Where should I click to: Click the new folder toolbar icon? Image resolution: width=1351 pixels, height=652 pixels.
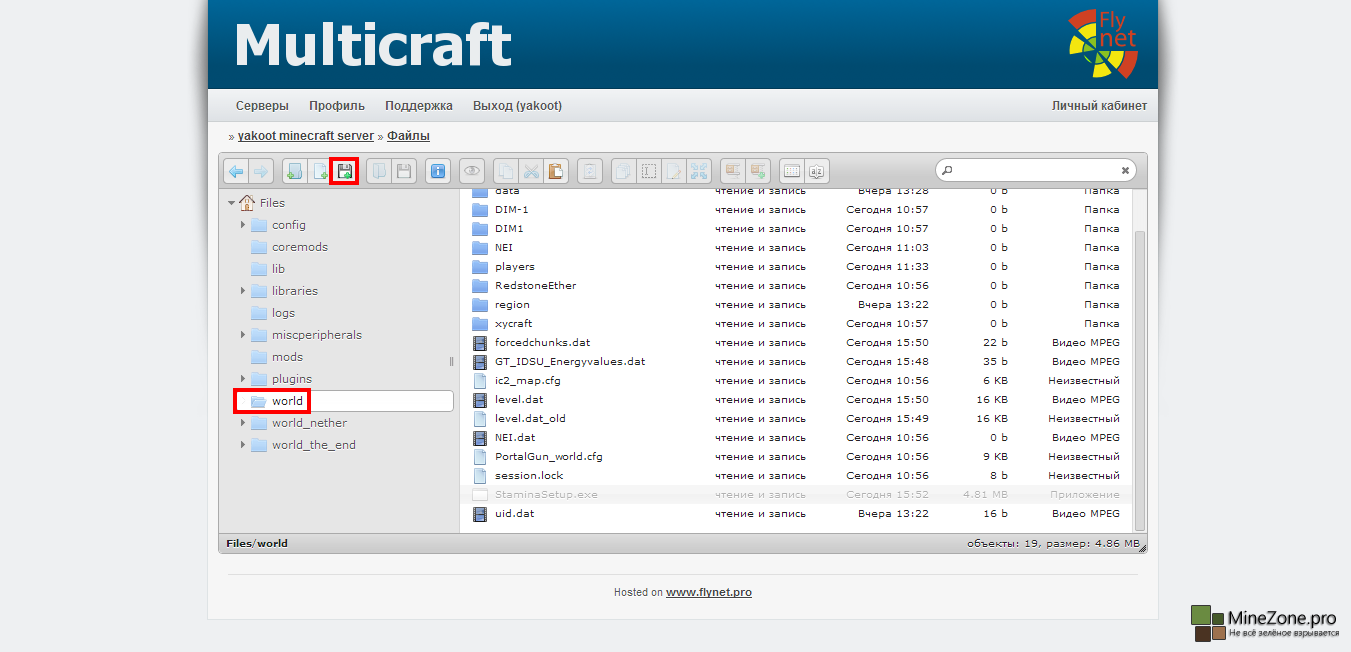click(295, 172)
